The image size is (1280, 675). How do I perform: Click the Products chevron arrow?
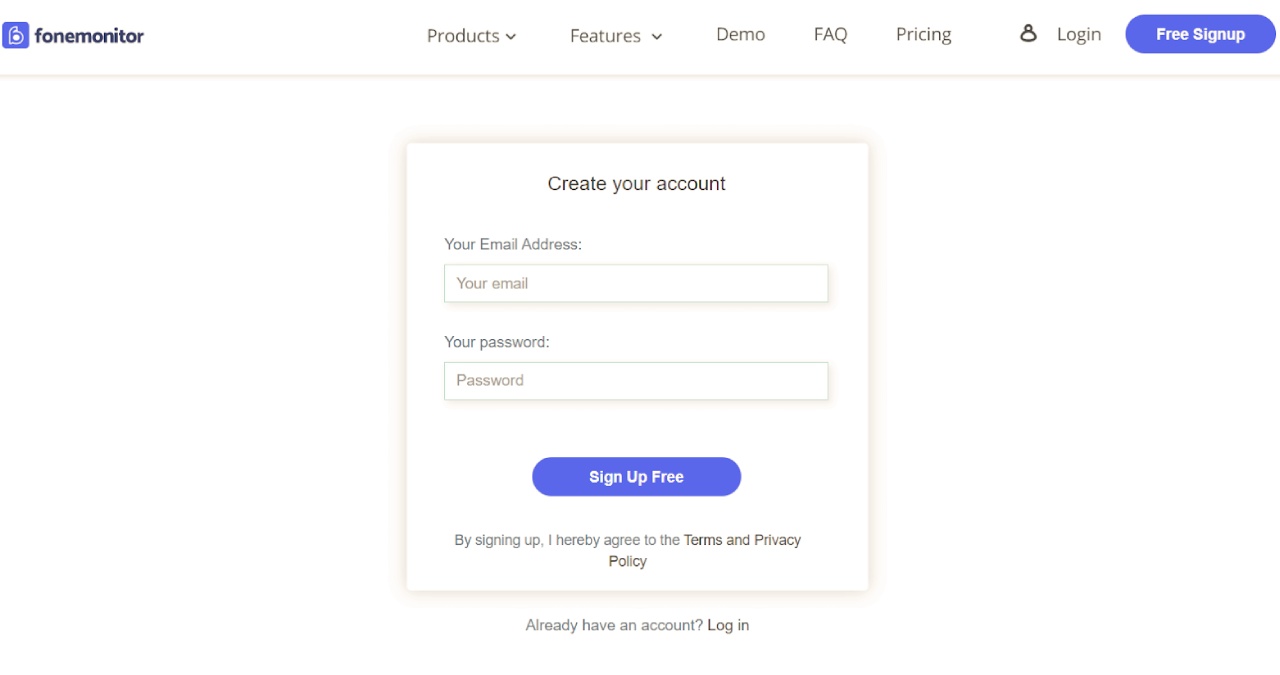pyautogui.click(x=510, y=36)
